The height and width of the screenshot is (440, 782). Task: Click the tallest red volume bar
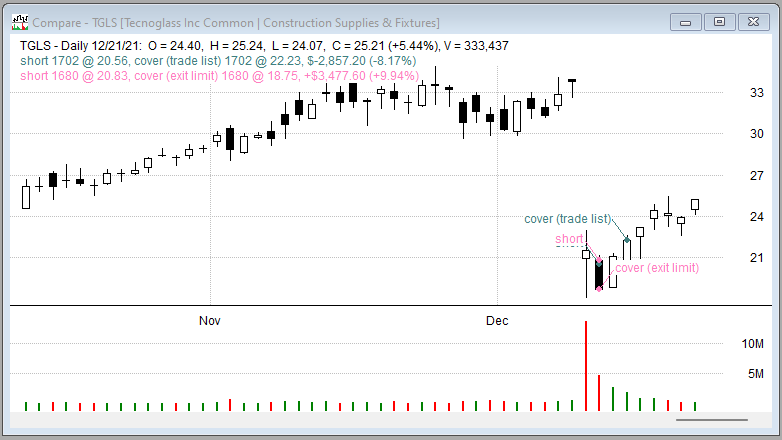pyautogui.click(x=586, y=366)
